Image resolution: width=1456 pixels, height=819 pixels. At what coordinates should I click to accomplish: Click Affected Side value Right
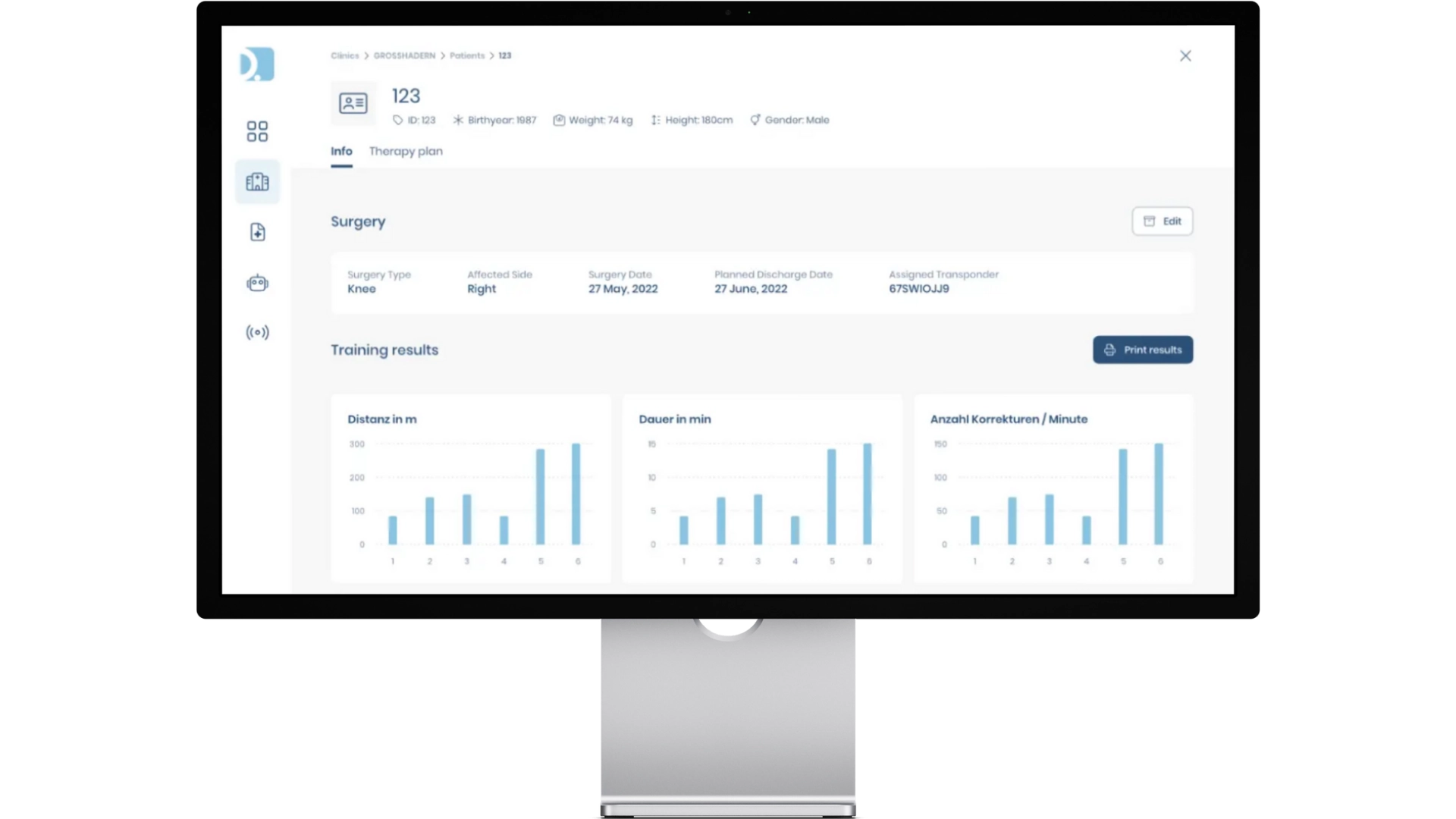tap(482, 289)
